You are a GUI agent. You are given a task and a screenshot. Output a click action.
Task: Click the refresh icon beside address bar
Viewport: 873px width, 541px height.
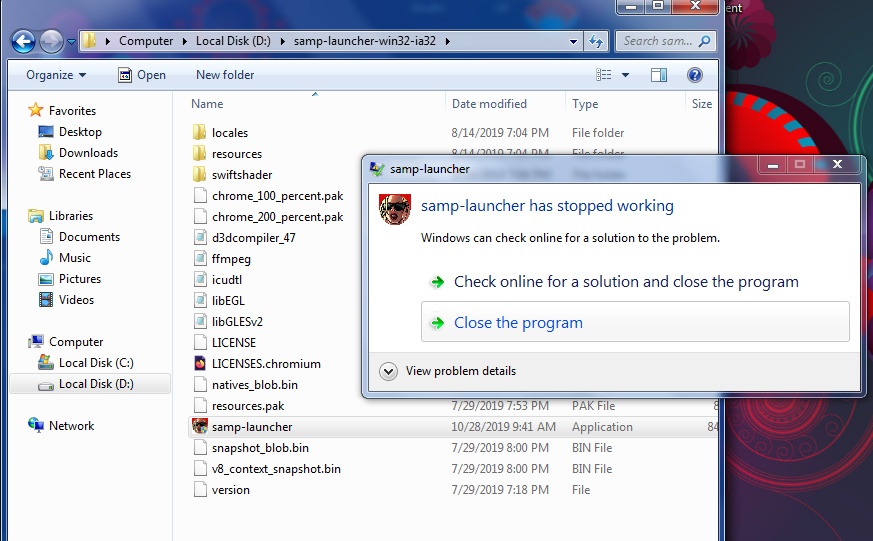596,41
